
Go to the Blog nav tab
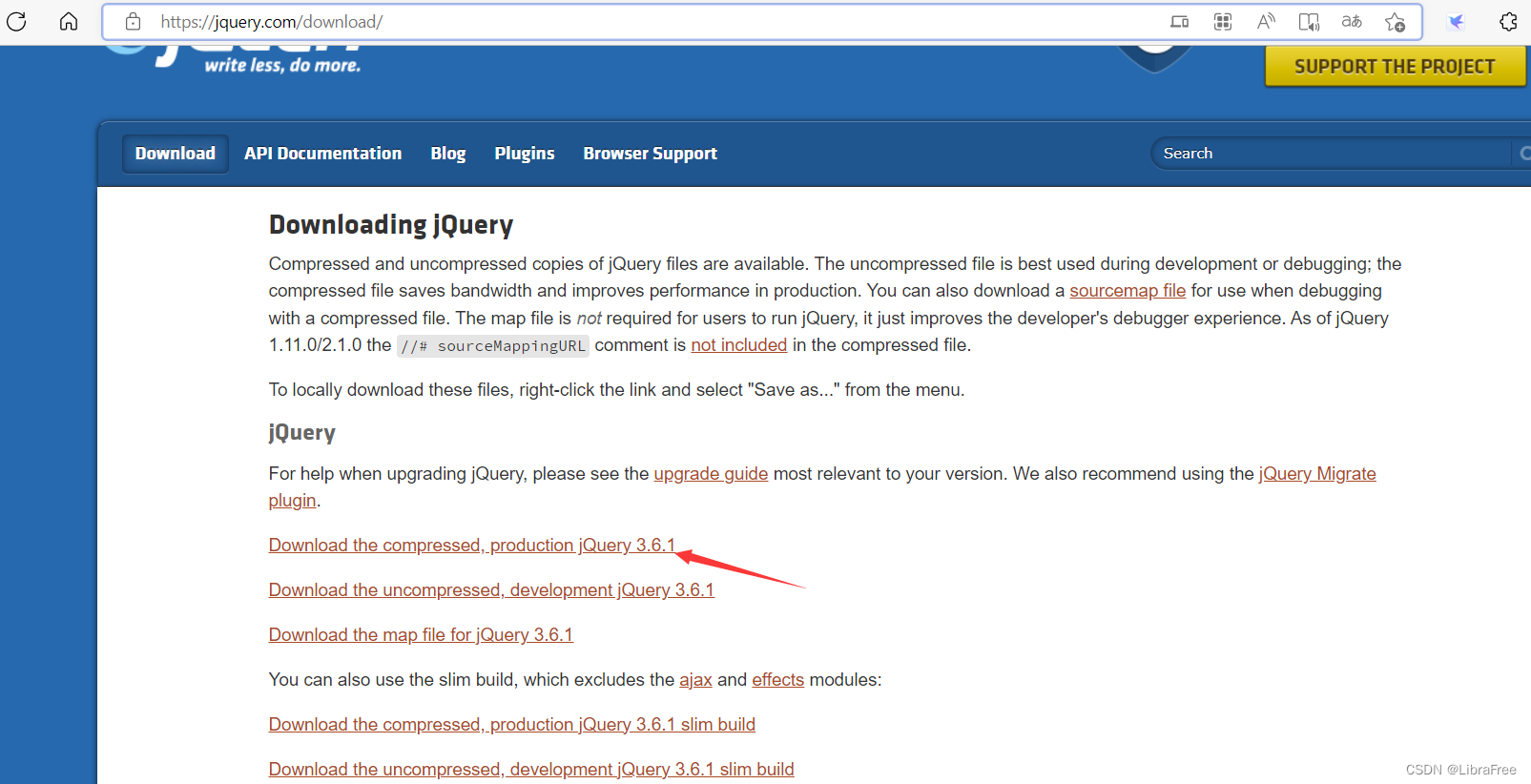pos(448,154)
